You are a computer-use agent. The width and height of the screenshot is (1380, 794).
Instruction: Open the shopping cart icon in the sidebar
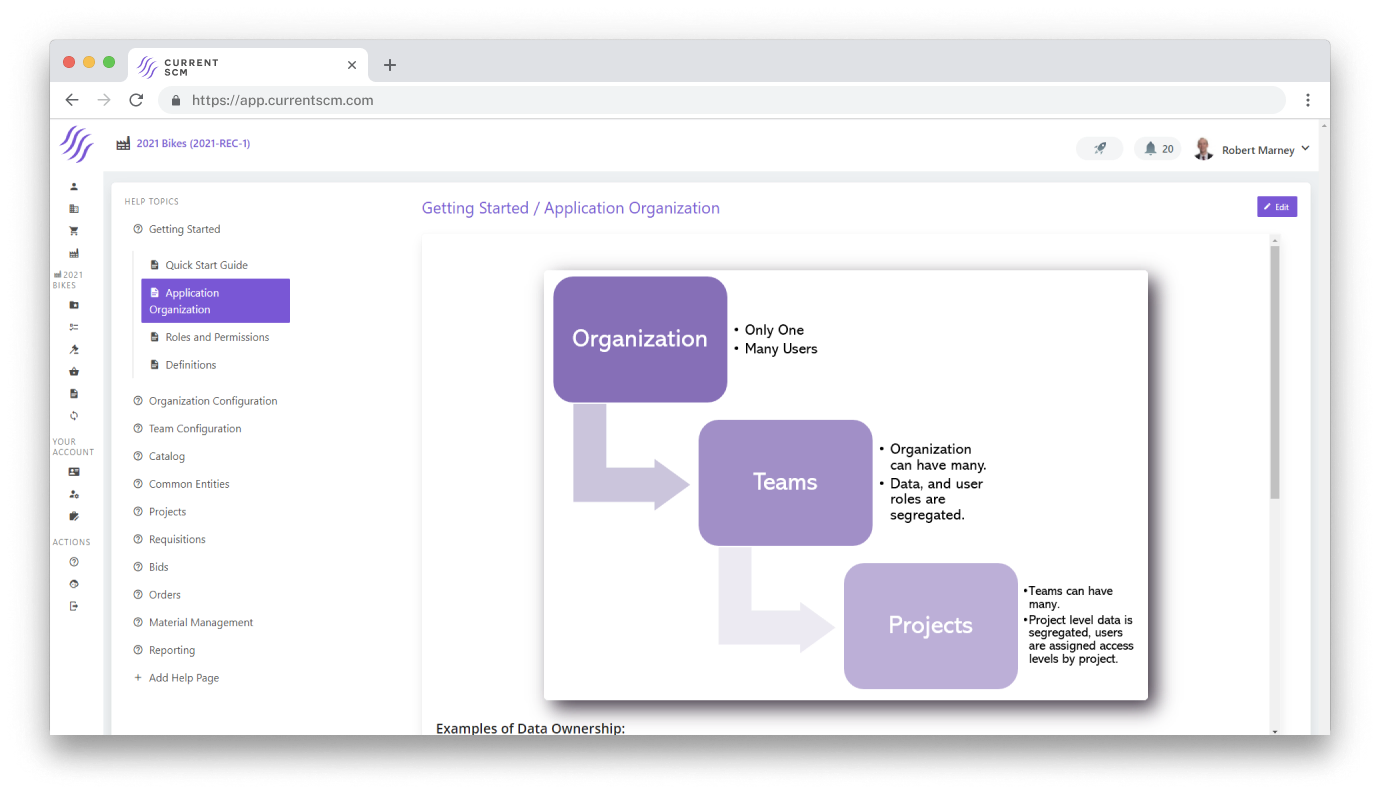coord(74,230)
